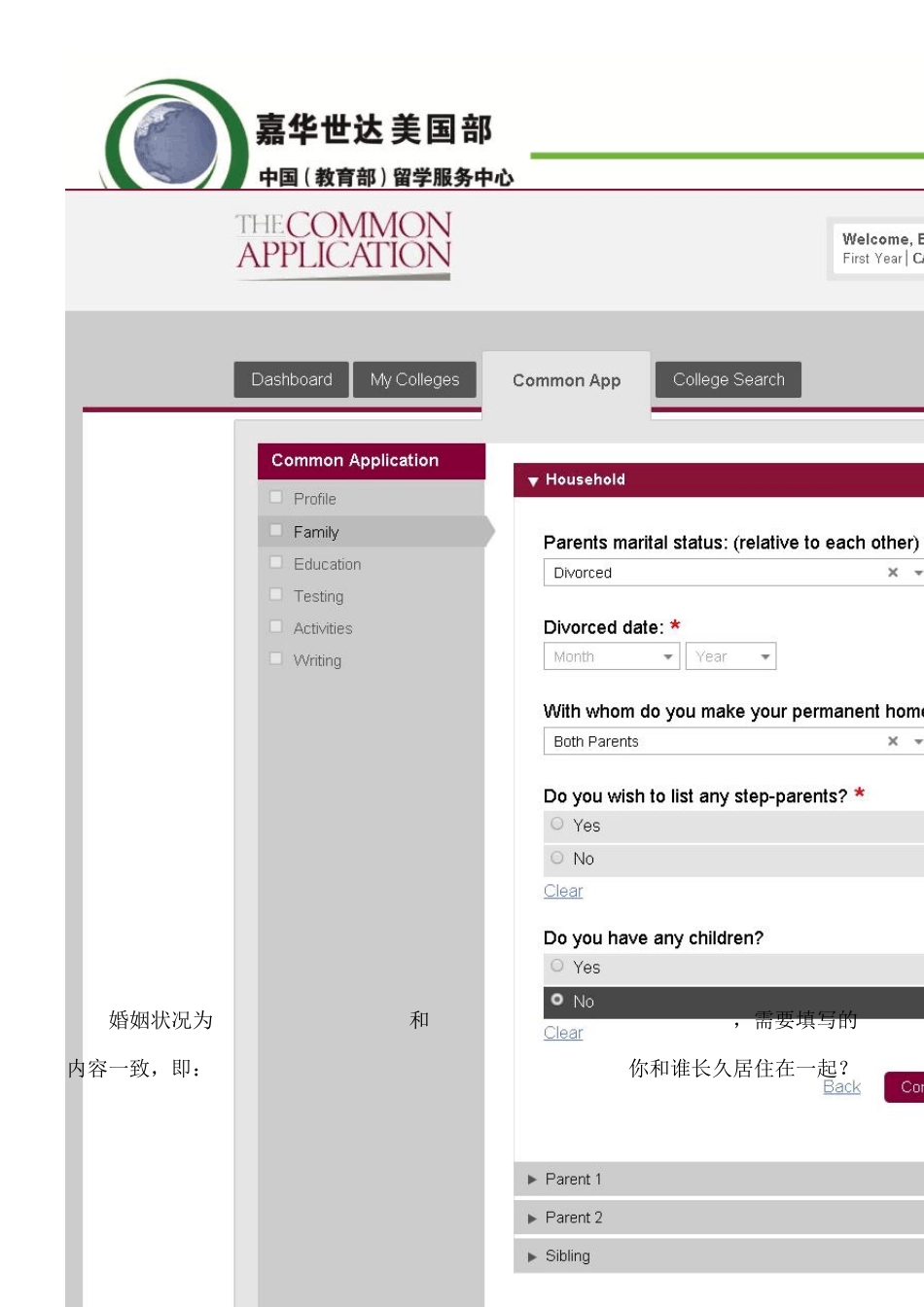
Task: Open the Testing section in sidebar
Action: (318, 596)
